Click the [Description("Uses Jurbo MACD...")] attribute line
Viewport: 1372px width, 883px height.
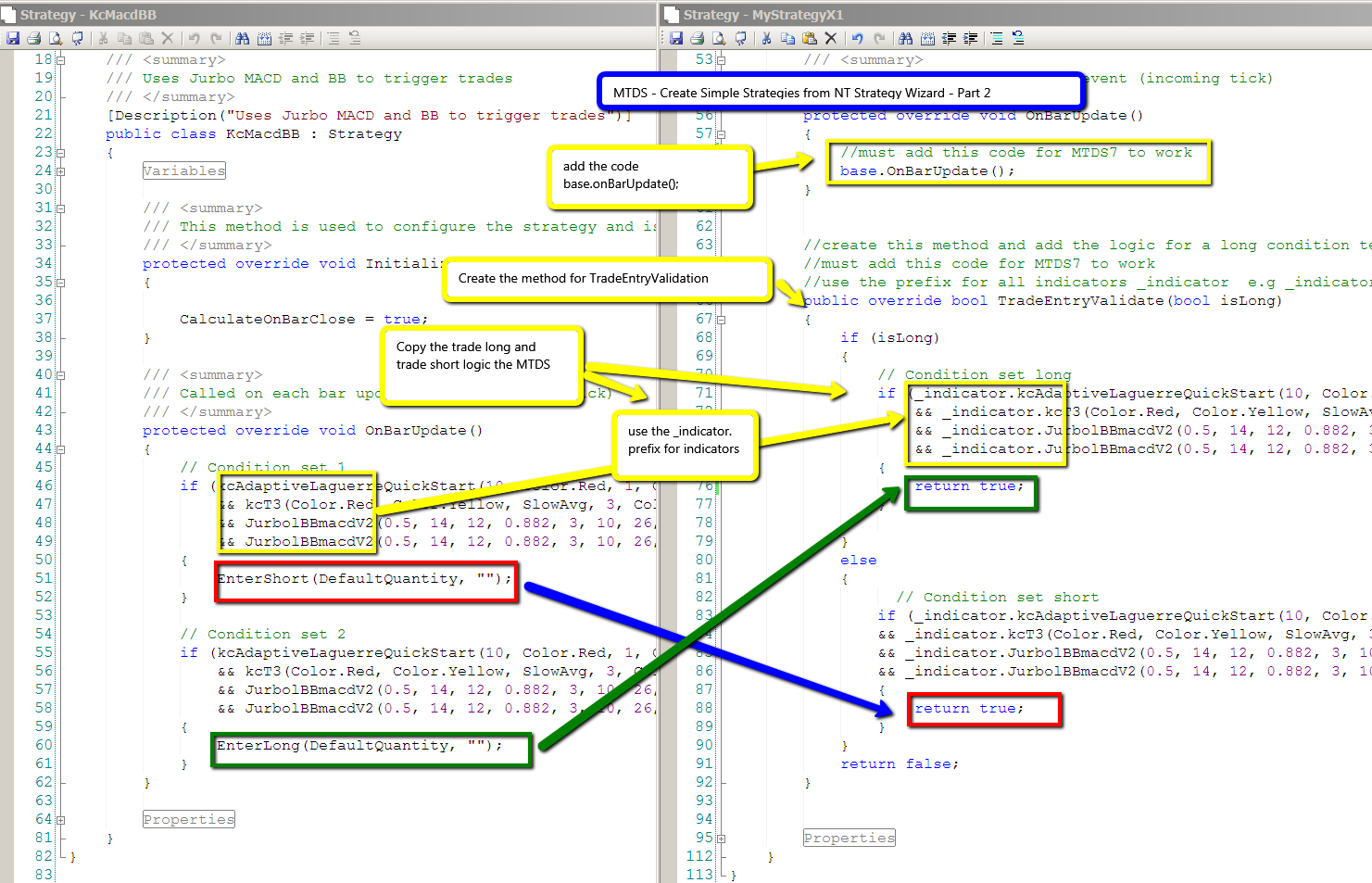[369, 116]
